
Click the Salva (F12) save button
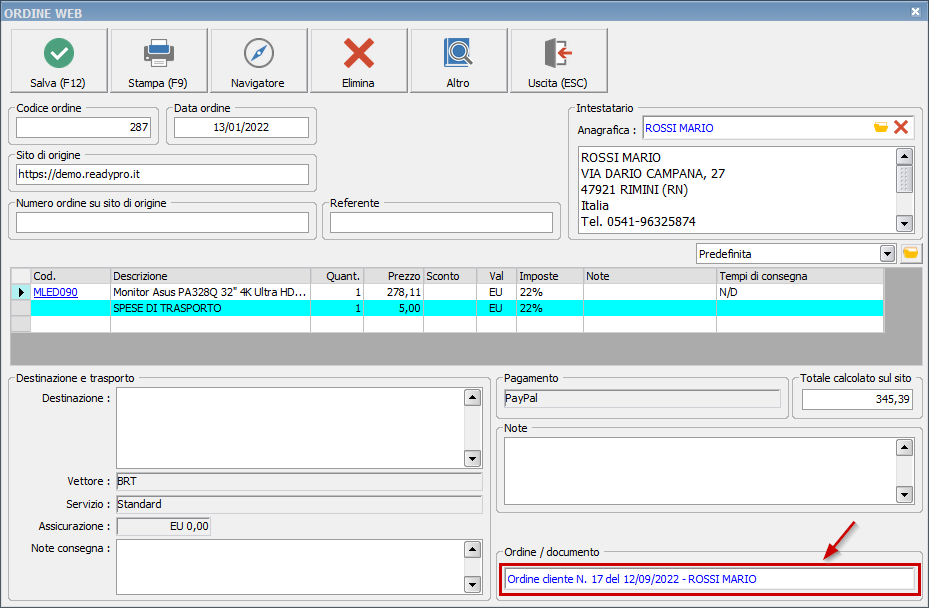pyautogui.click(x=59, y=61)
